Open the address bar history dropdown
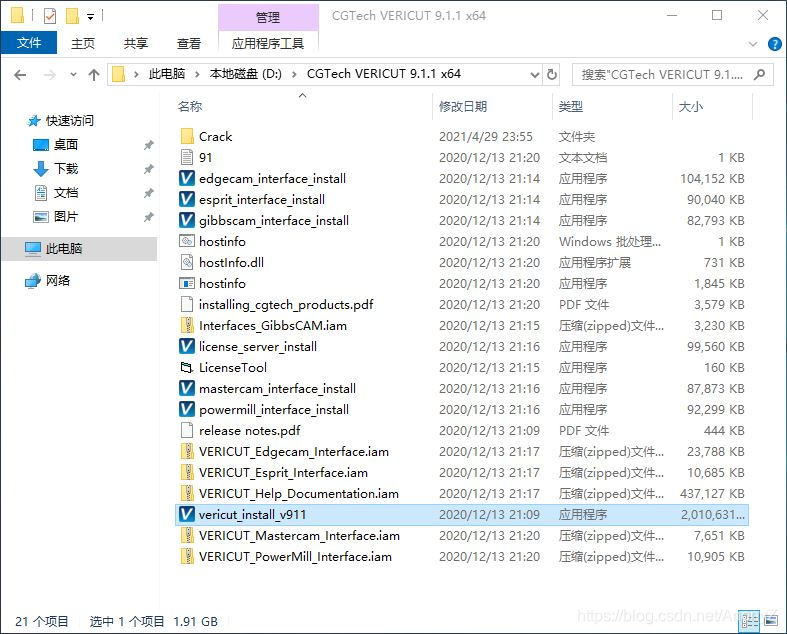Viewport: 787px width, 634px height. click(x=535, y=75)
